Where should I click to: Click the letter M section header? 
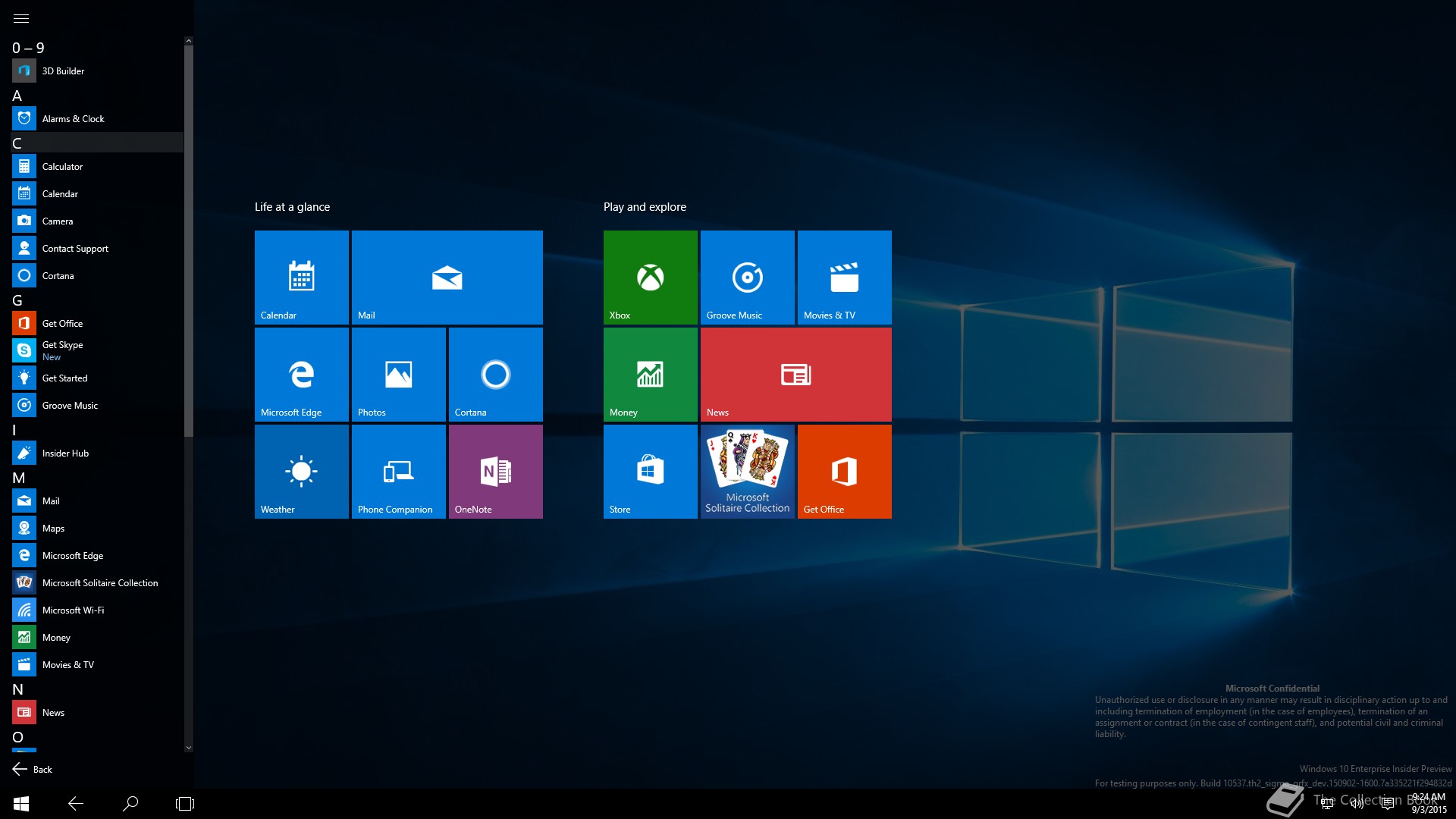(x=97, y=478)
